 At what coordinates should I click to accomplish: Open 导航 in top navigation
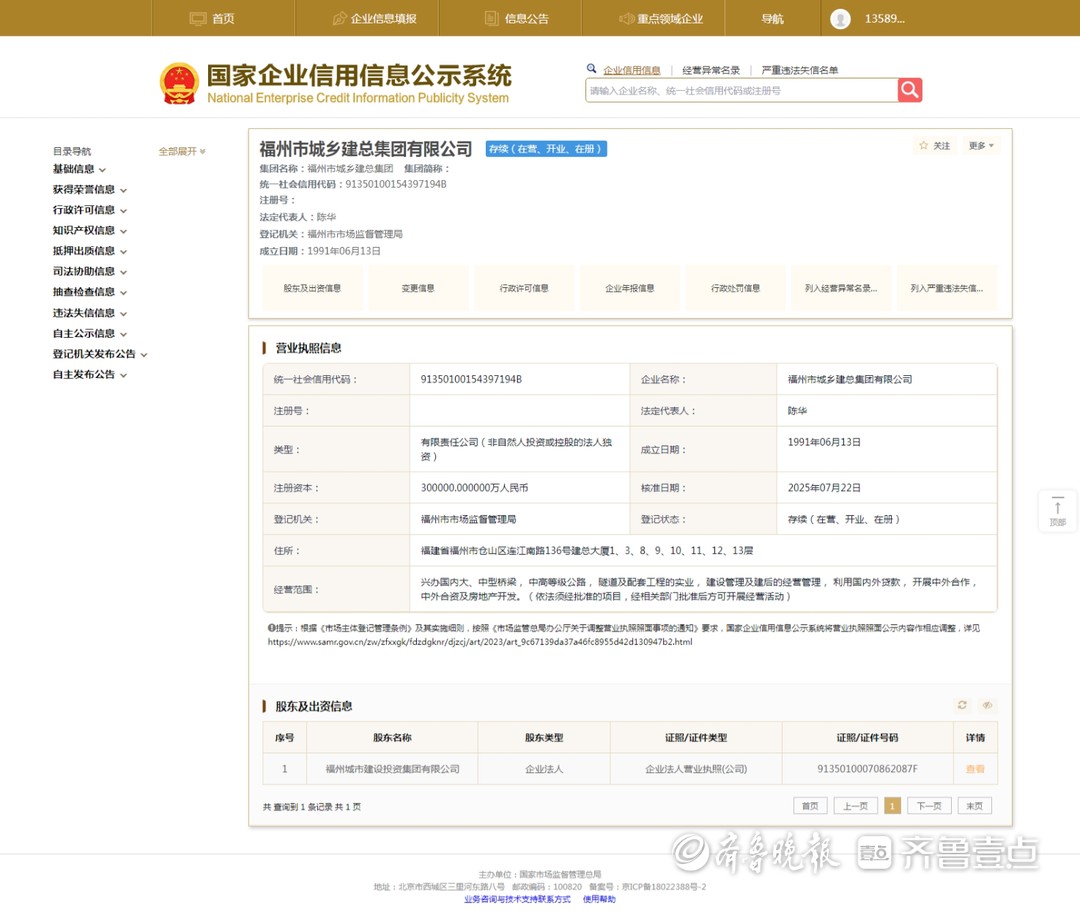click(x=772, y=19)
